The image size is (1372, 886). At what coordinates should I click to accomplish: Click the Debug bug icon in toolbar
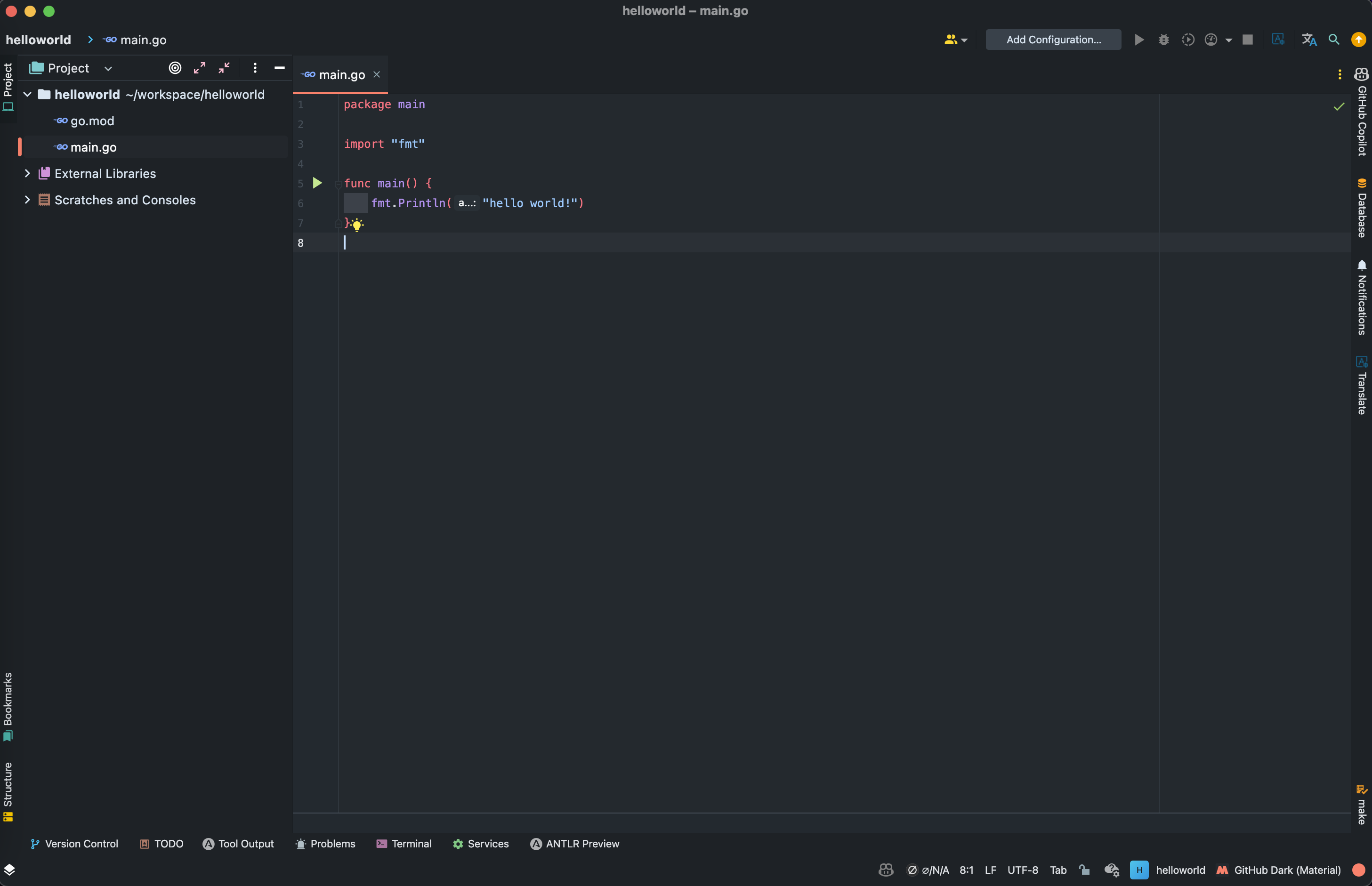pyautogui.click(x=1164, y=40)
